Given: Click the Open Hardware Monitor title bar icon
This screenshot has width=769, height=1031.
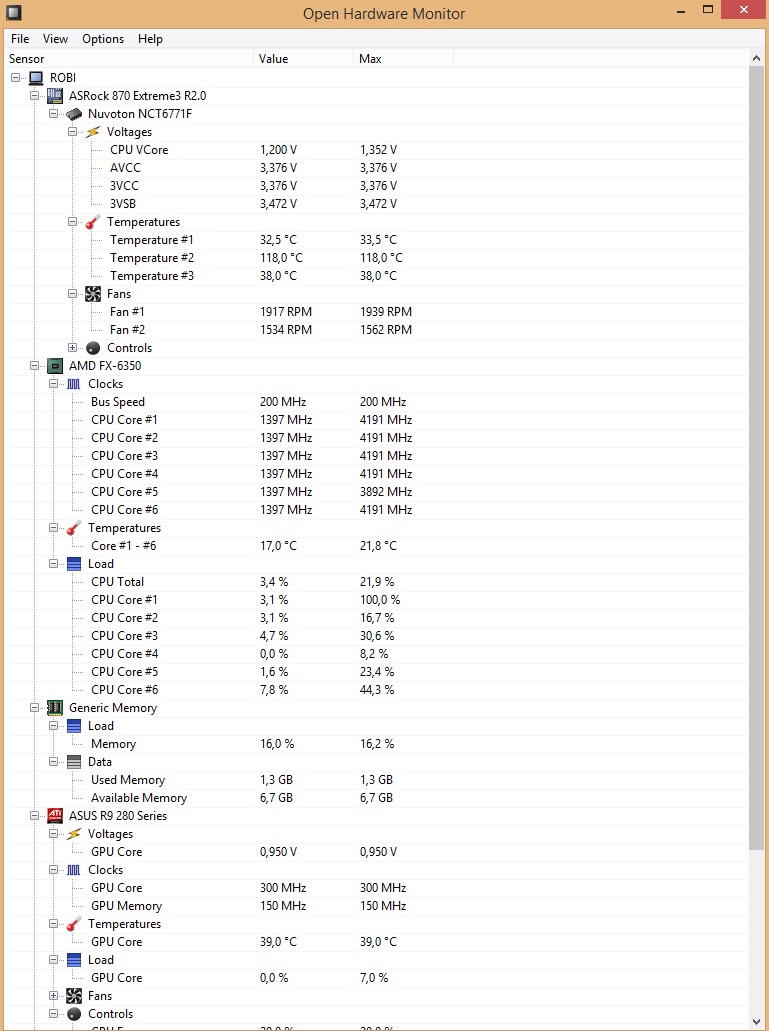Looking at the screenshot, I should (13, 12).
